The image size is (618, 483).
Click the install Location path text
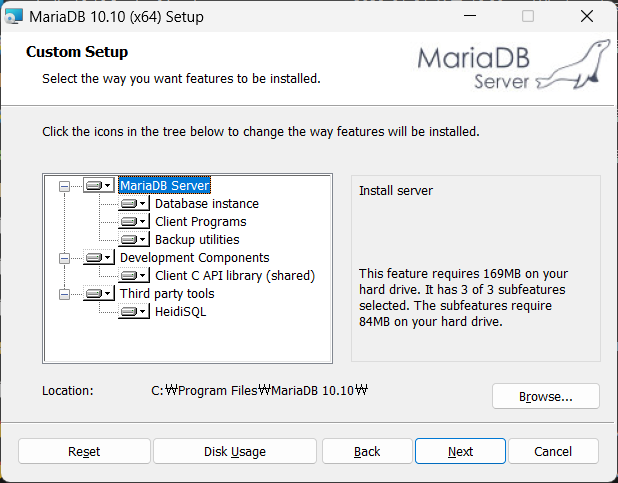click(x=259, y=390)
